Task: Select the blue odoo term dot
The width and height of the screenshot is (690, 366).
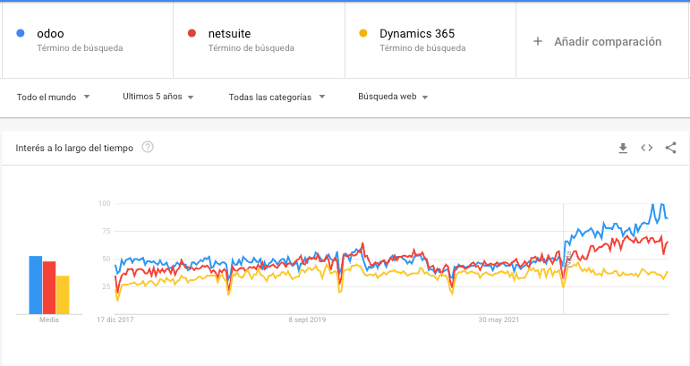Action: [20, 33]
